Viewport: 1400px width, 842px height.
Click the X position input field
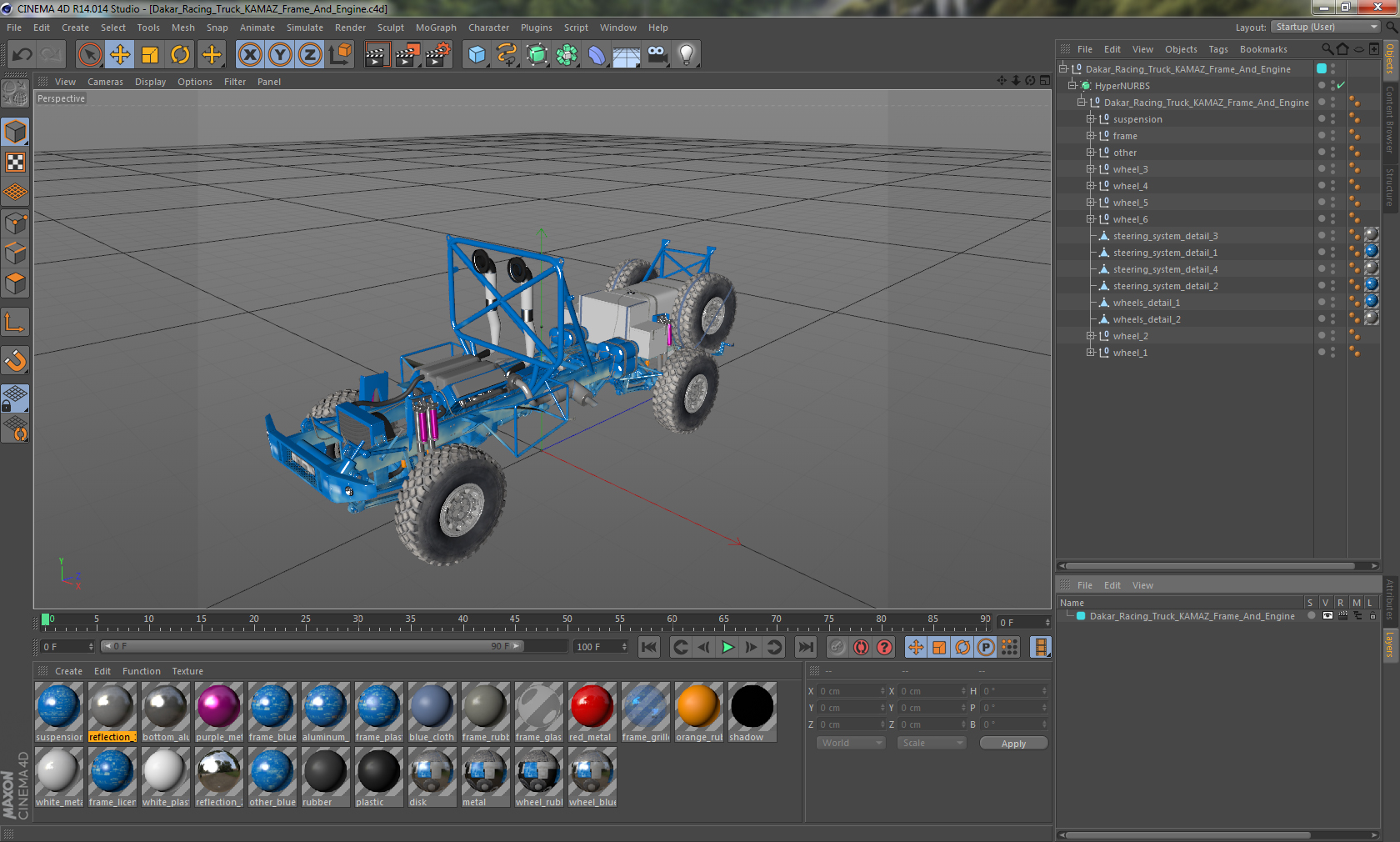pos(851,691)
